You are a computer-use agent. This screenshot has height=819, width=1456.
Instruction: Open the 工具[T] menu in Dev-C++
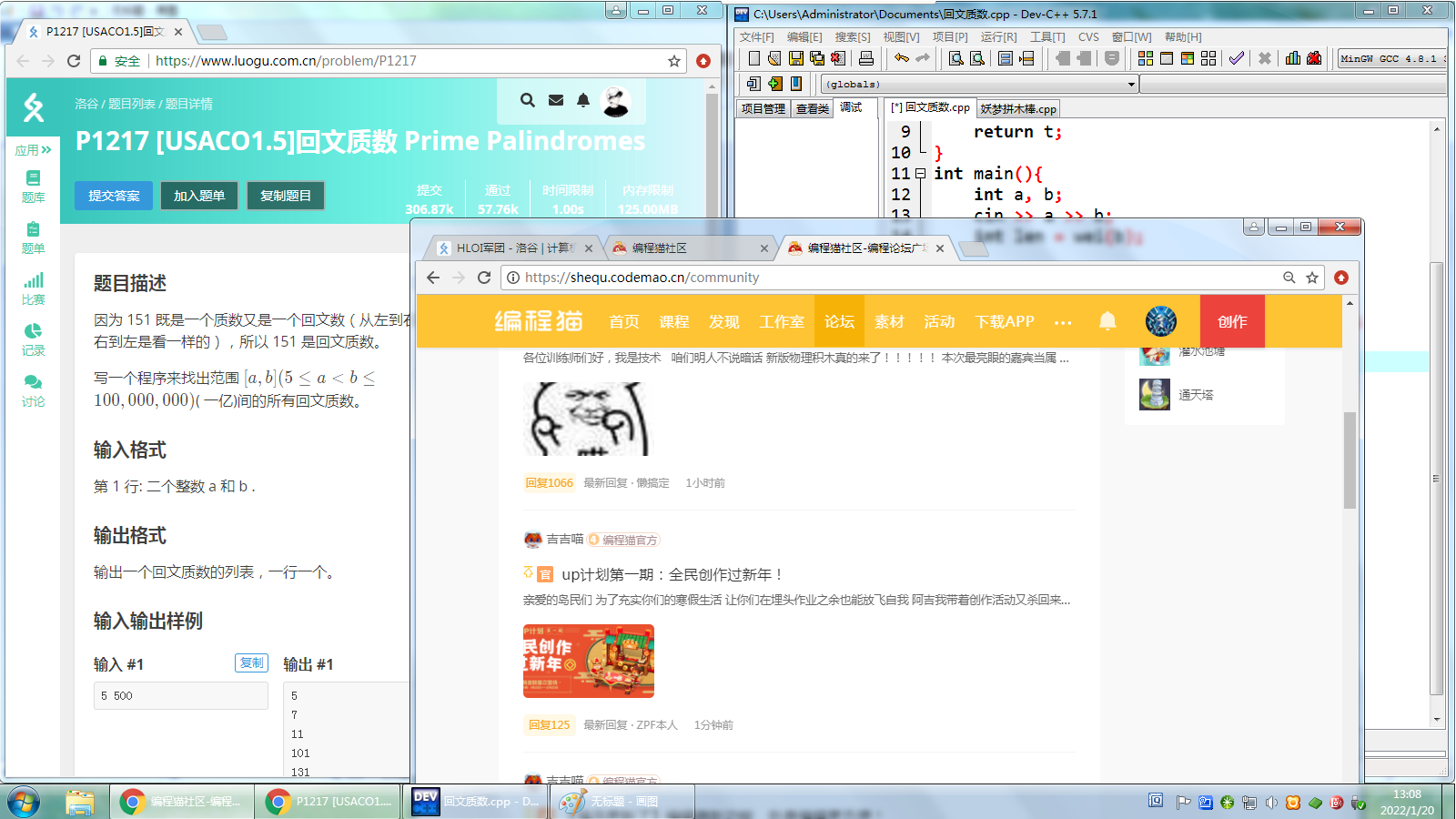(1047, 37)
